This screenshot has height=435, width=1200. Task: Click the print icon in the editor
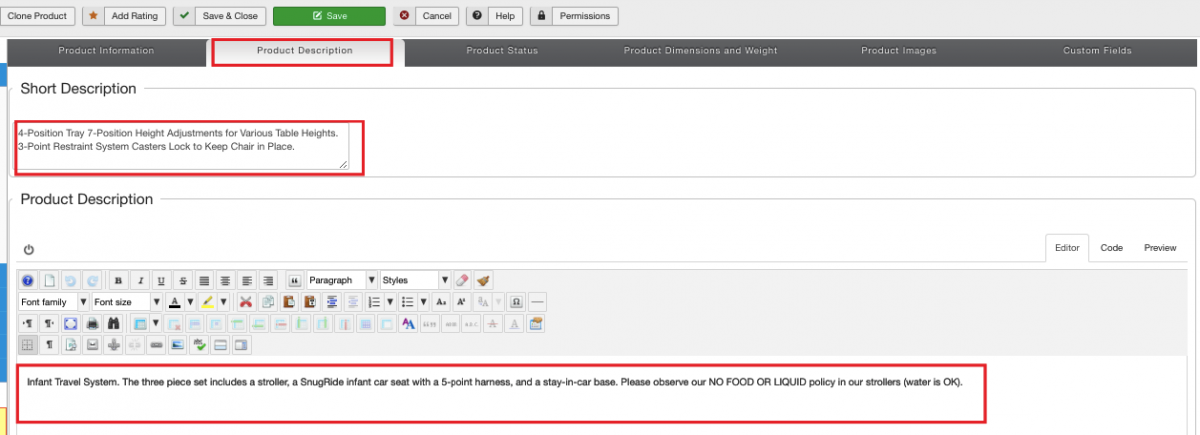93,324
